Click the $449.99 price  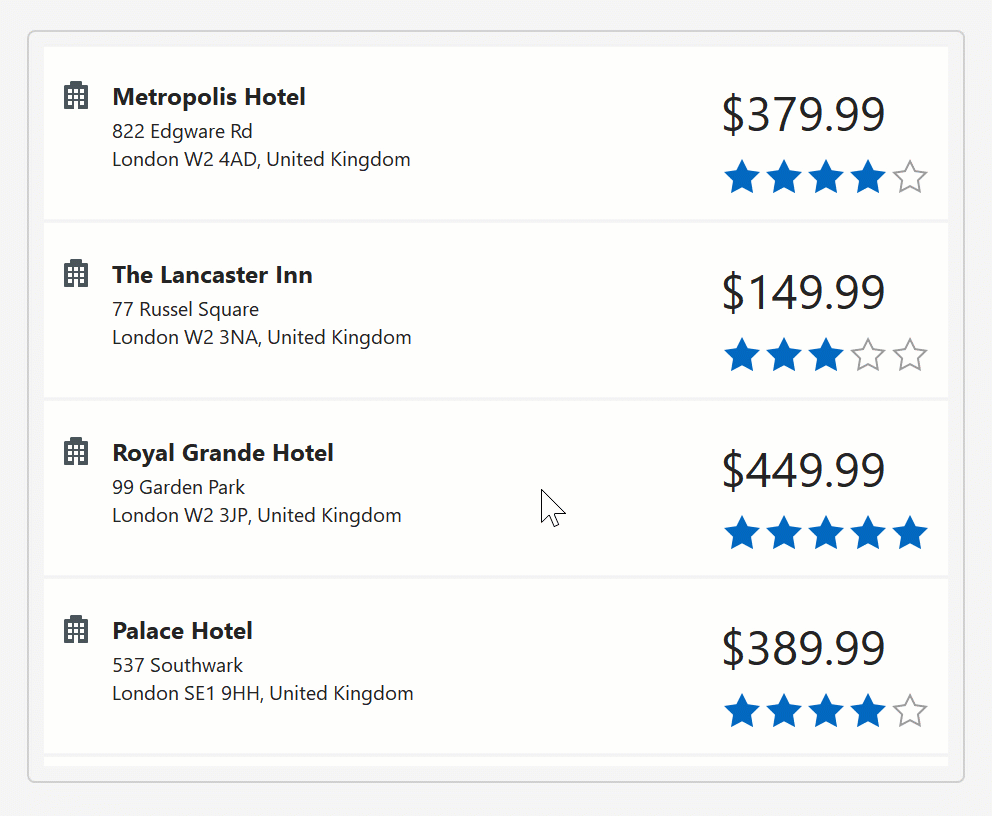803,470
